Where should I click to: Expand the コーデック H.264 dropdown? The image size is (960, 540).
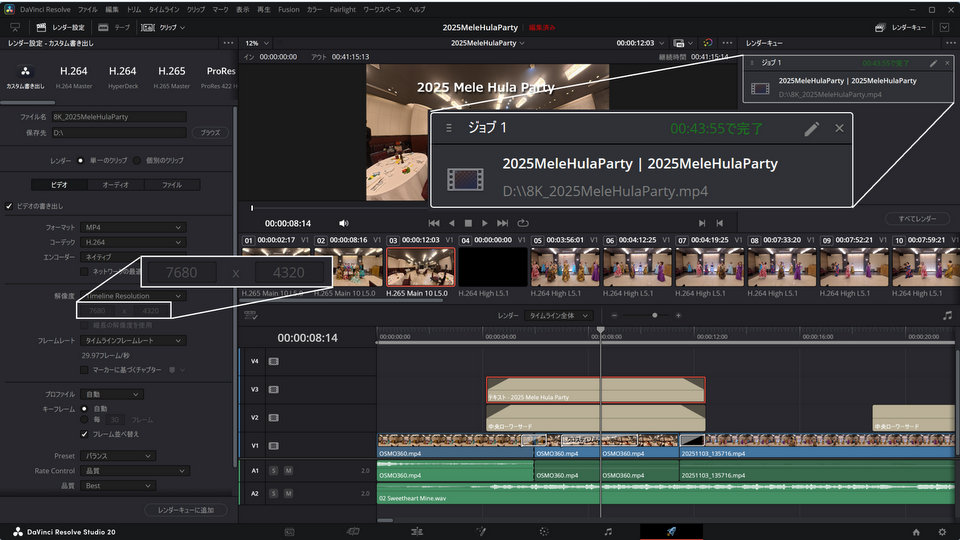point(133,242)
